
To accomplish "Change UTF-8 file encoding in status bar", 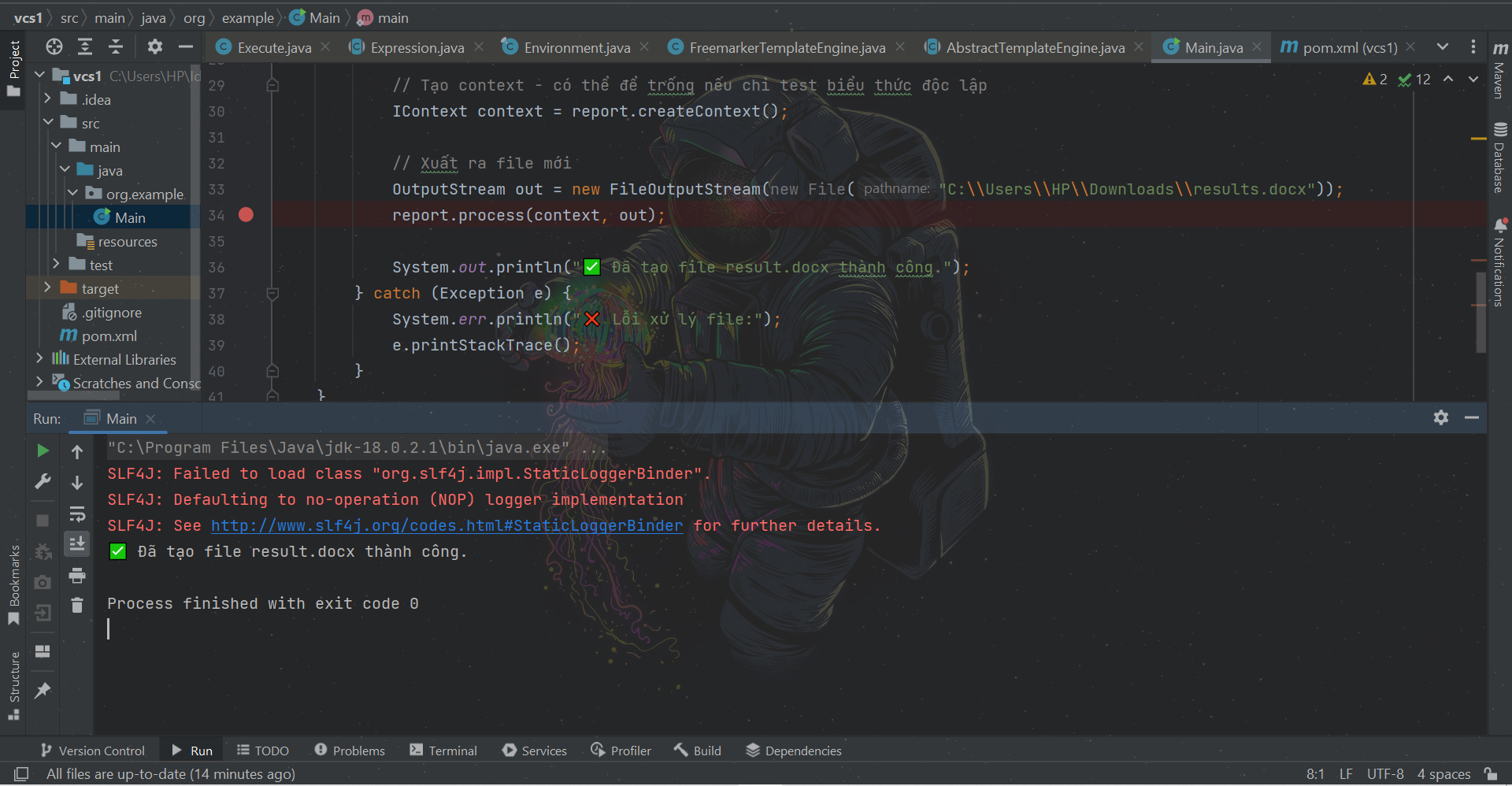I will 1385,774.
